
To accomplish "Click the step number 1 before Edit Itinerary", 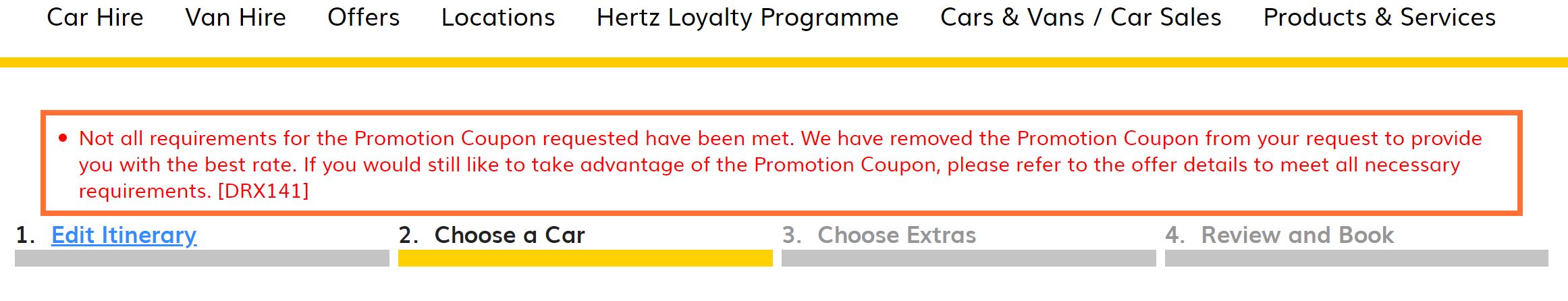I will click(x=25, y=235).
